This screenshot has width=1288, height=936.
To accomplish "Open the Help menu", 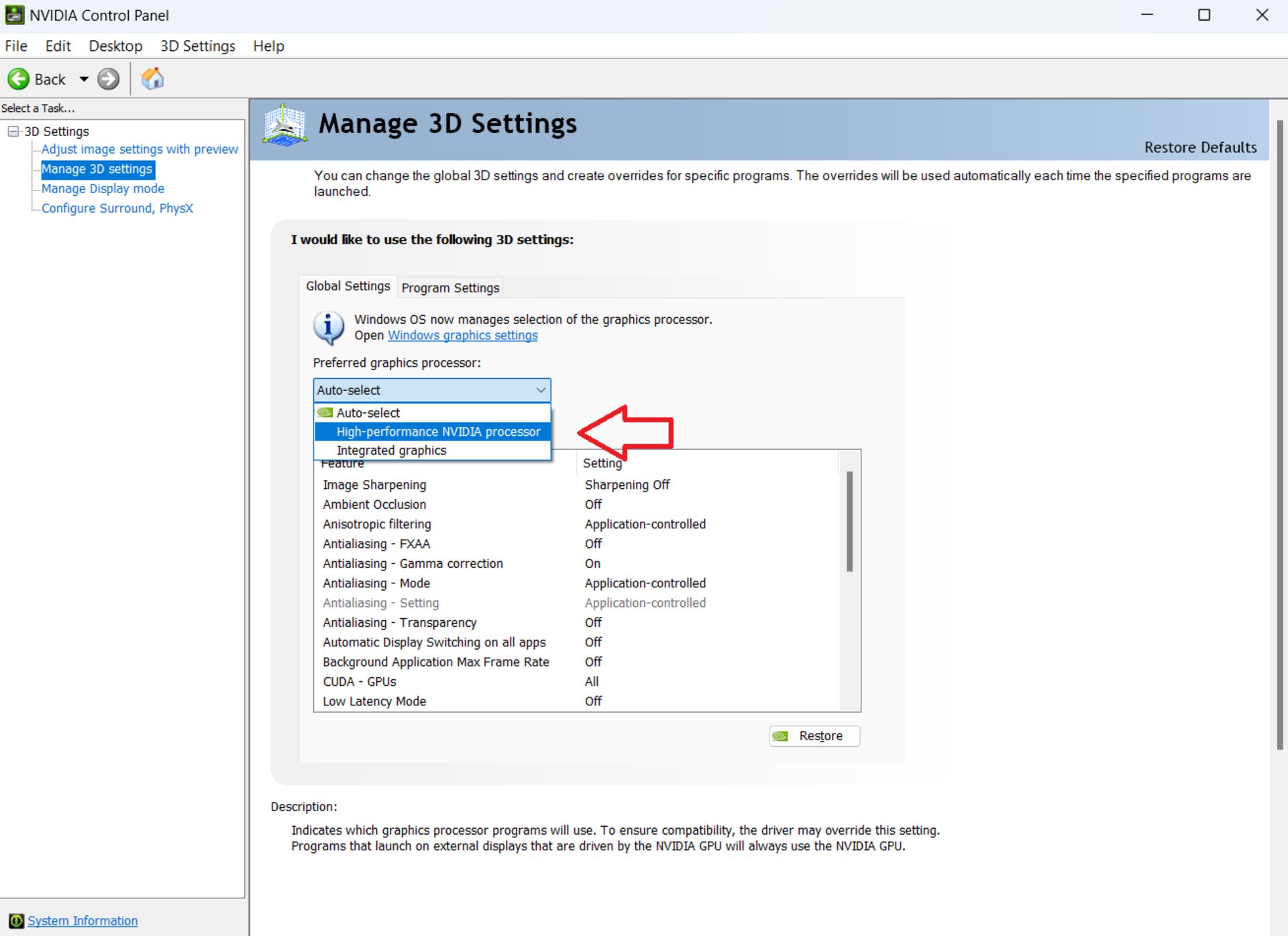I will [268, 46].
